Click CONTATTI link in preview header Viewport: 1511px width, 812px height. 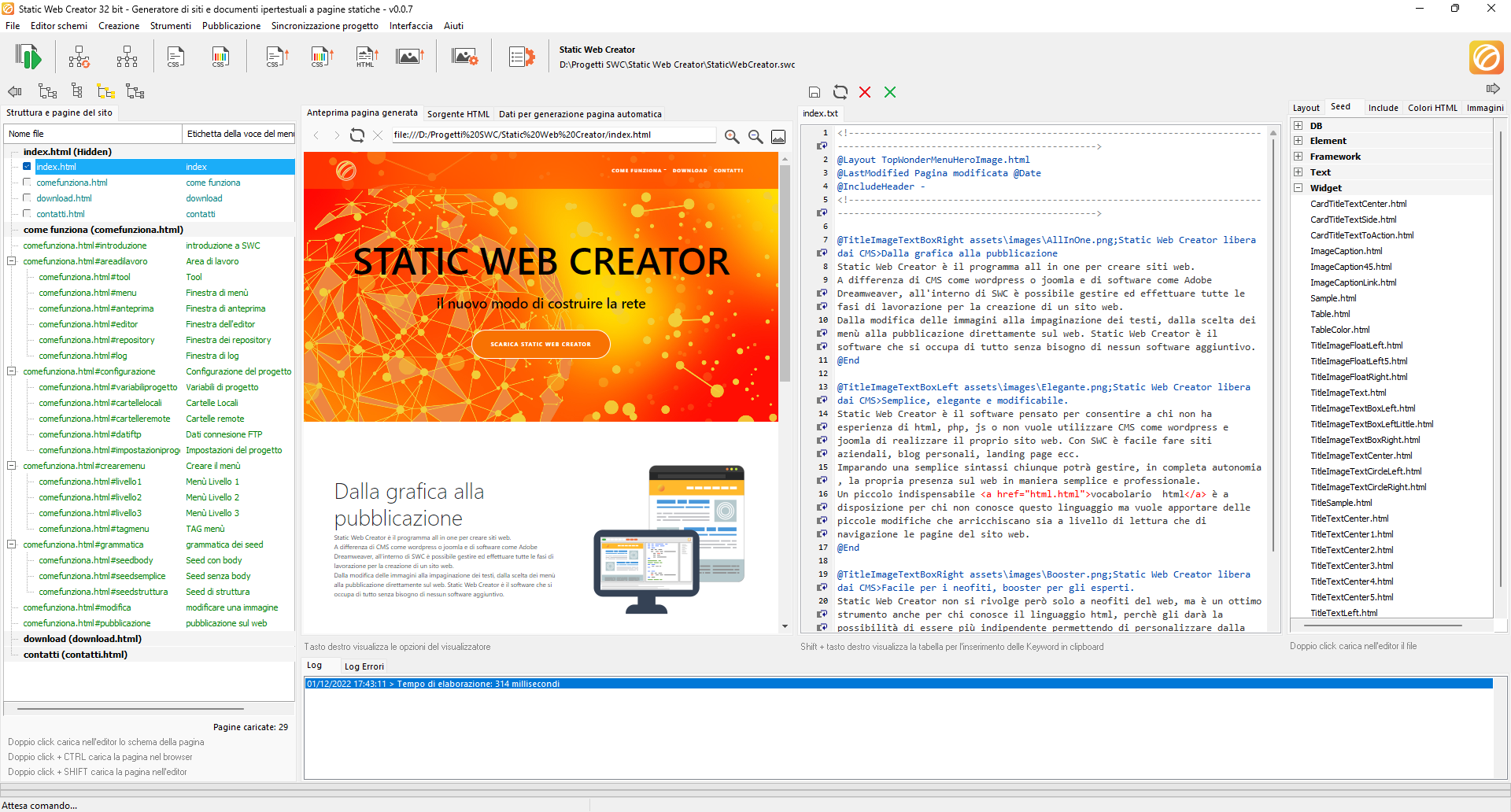tap(728, 171)
